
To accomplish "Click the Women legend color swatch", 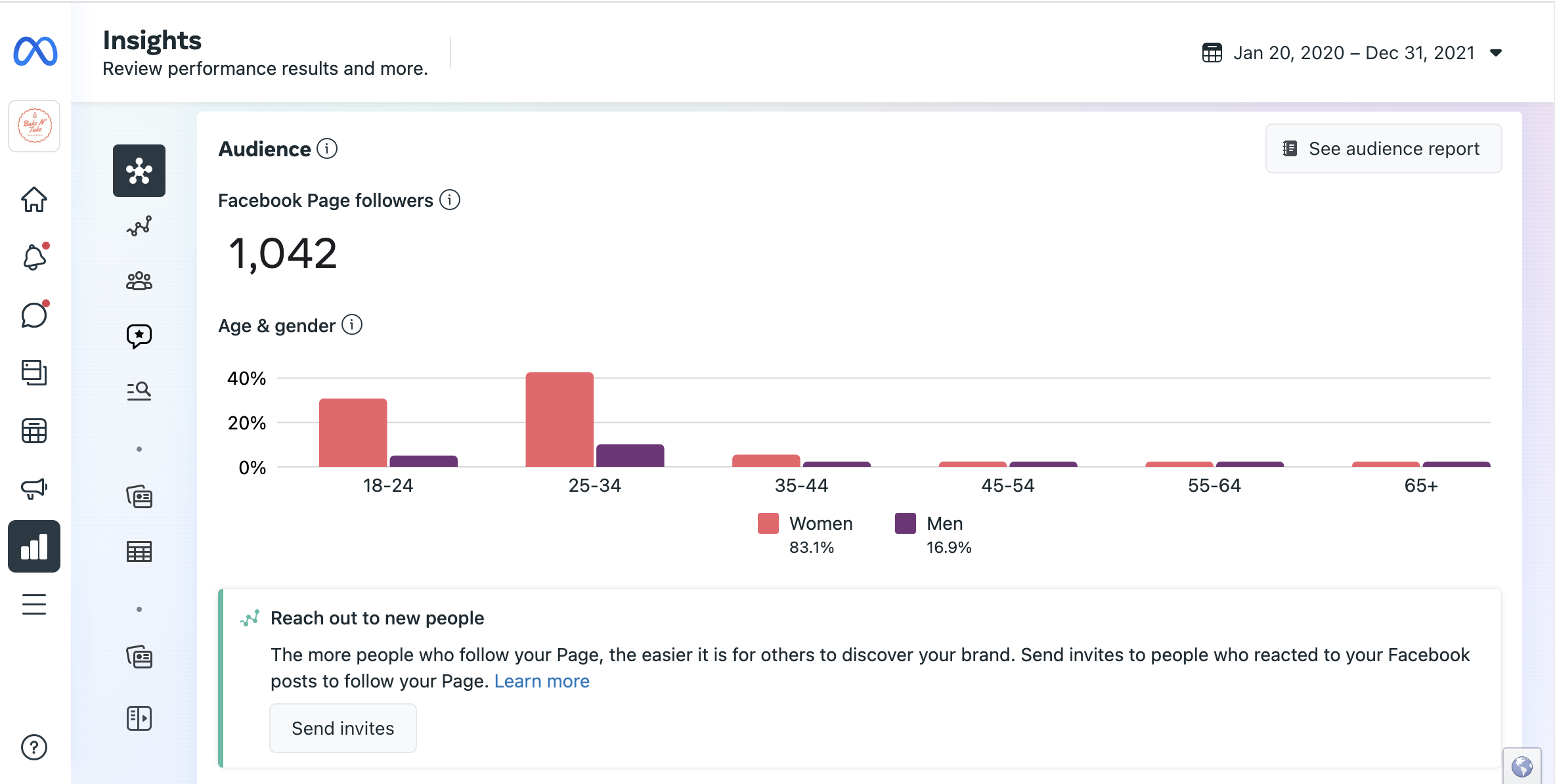I will pos(768,523).
